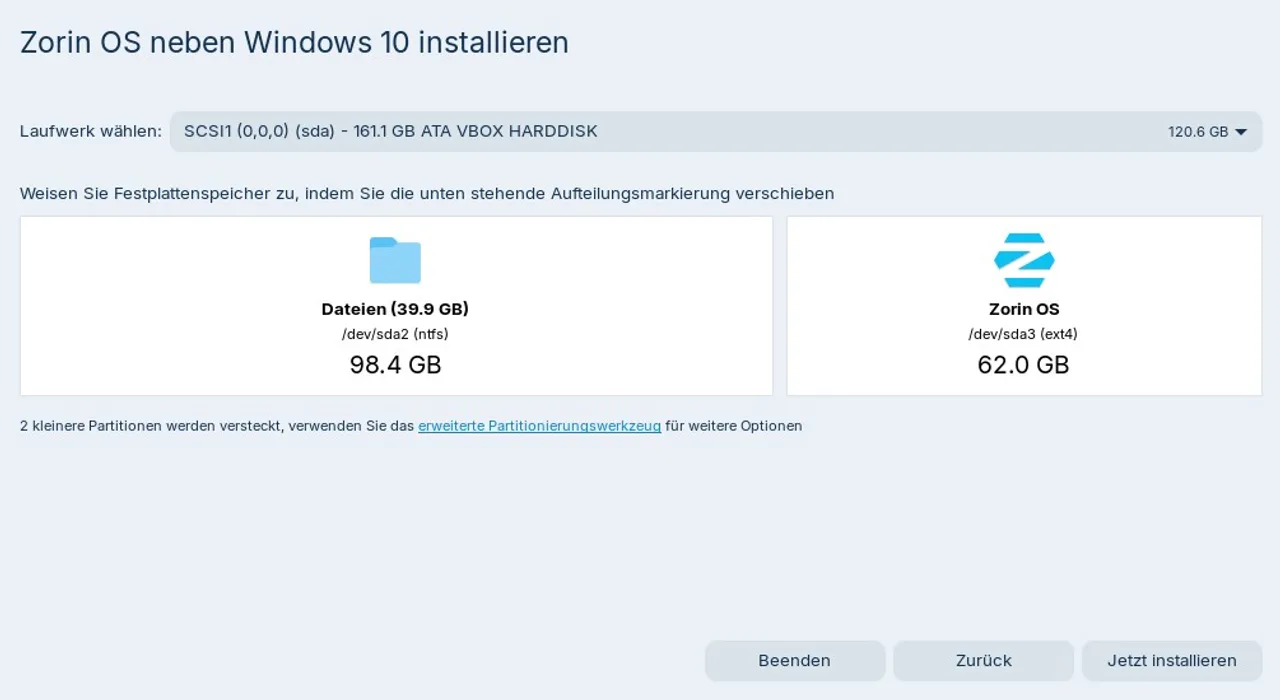Image resolution: width=1280 pixels, height=700 pixels.
Task: Click the blue Dateien folder icon
Action: coord(395,260)
